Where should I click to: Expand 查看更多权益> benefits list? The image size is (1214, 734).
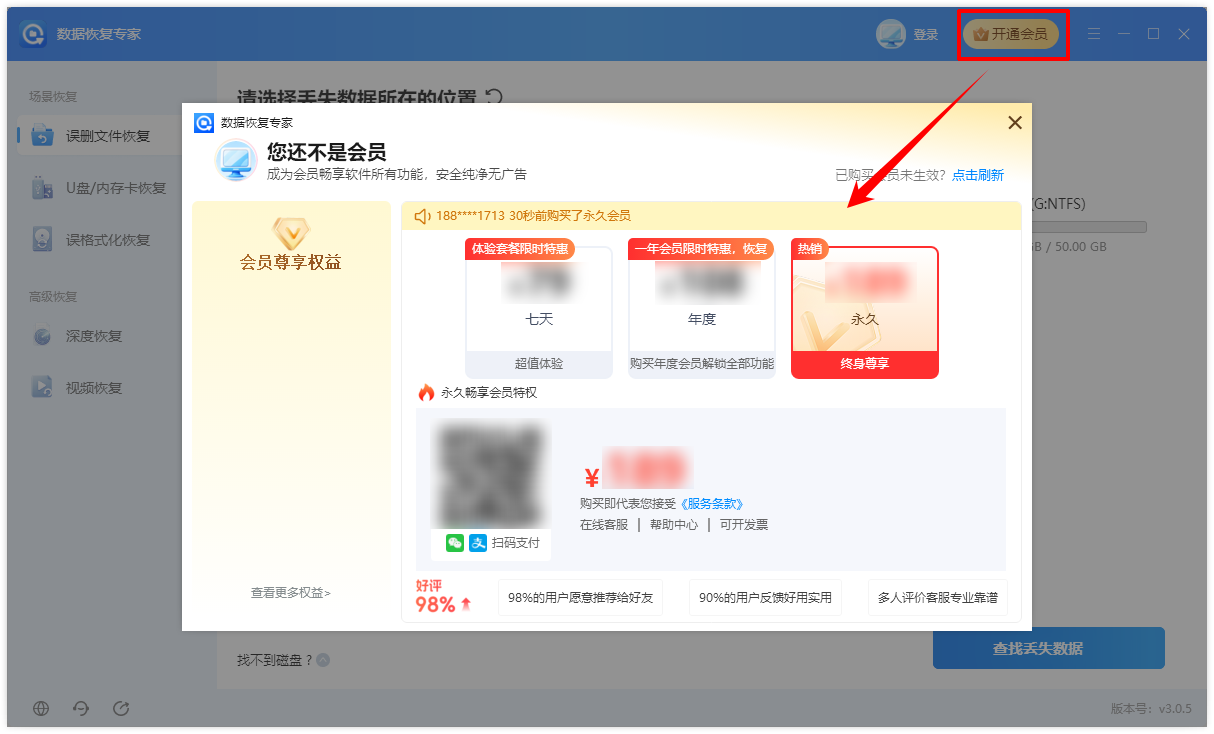(291, 593)
